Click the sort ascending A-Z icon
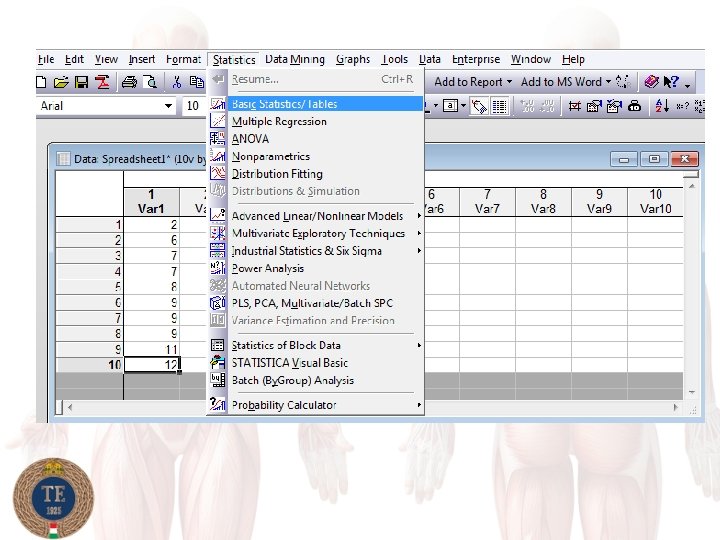Viewport: 720px width, 540px height. pos(662,106)
